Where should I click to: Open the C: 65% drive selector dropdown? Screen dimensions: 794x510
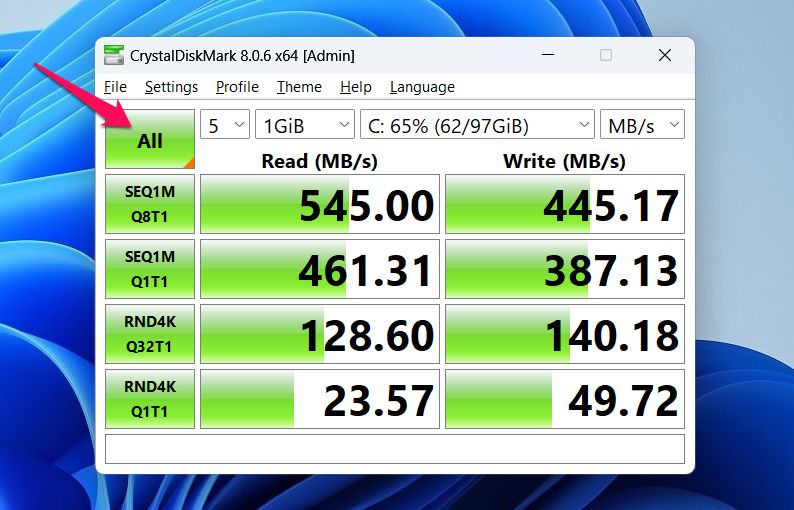(477, 125)
